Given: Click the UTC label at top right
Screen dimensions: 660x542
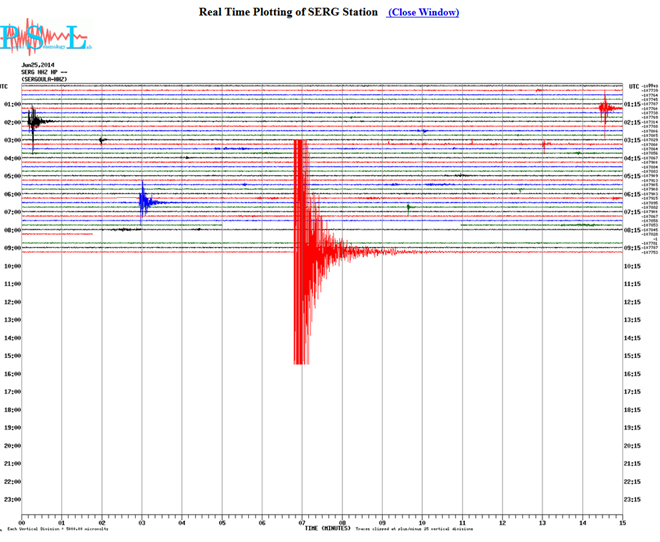Looking at the screenshot, I should [634, 87].
